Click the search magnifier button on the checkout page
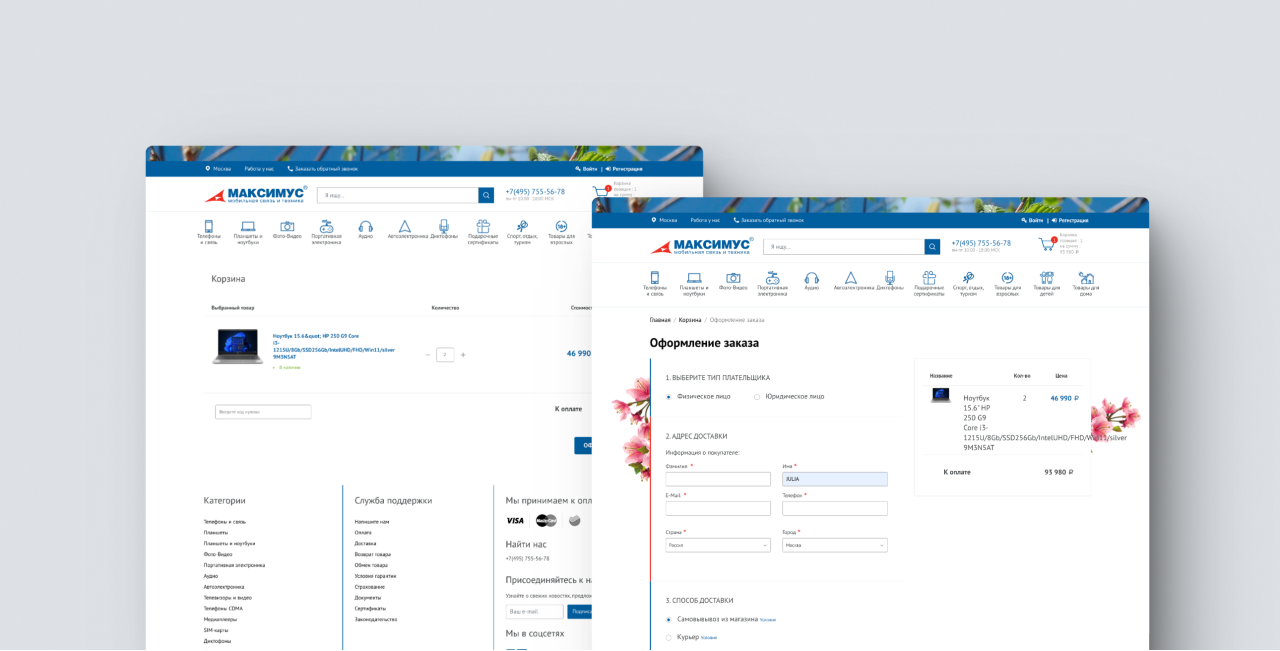This screenshot has width=1280, height=651. click(x=932, y=246)
